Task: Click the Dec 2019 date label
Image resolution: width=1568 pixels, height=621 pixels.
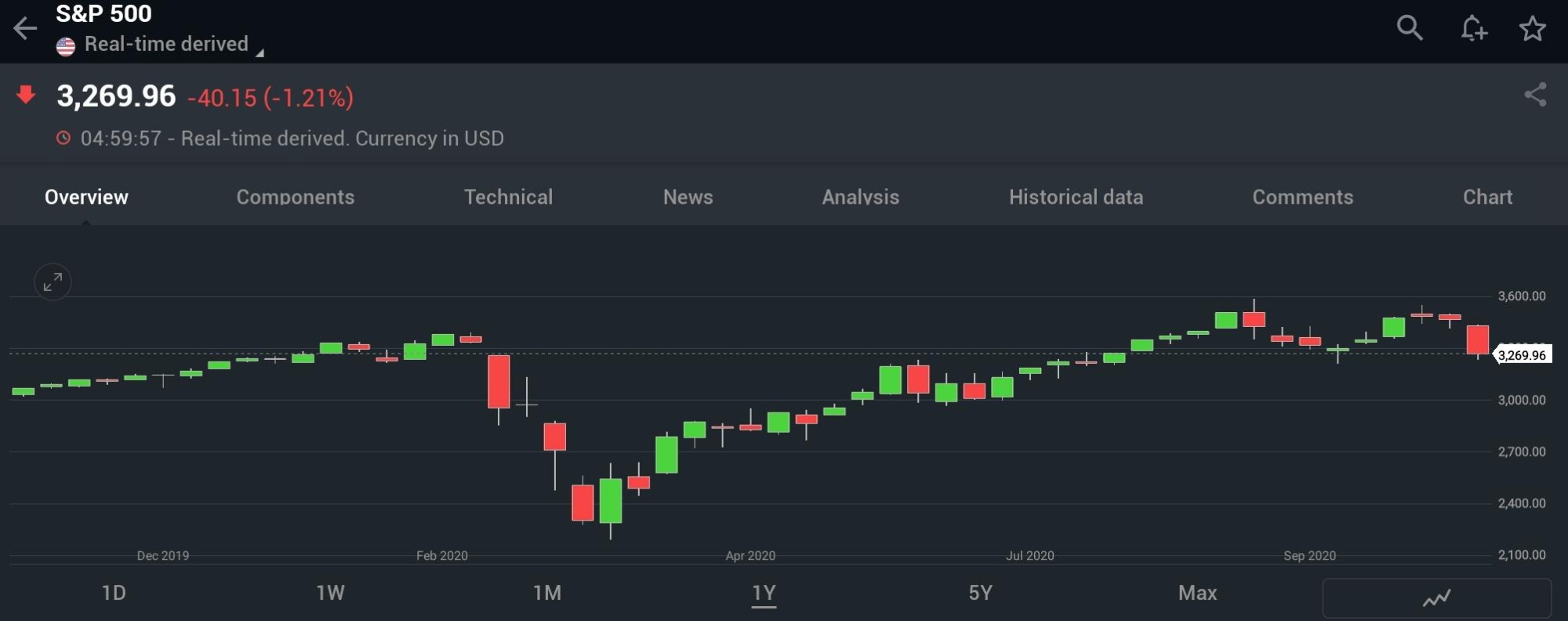Action: point(163,556)
